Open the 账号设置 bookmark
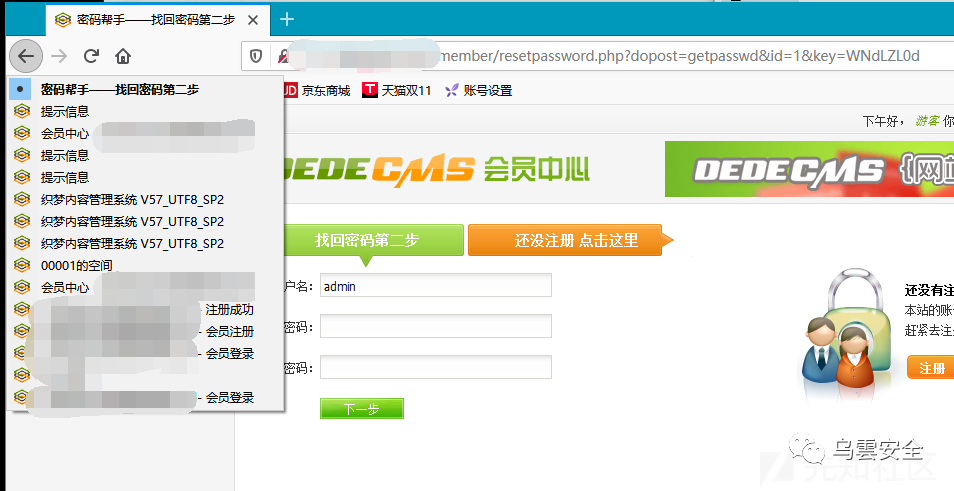954x491 pixels. [x=478, y=91]
